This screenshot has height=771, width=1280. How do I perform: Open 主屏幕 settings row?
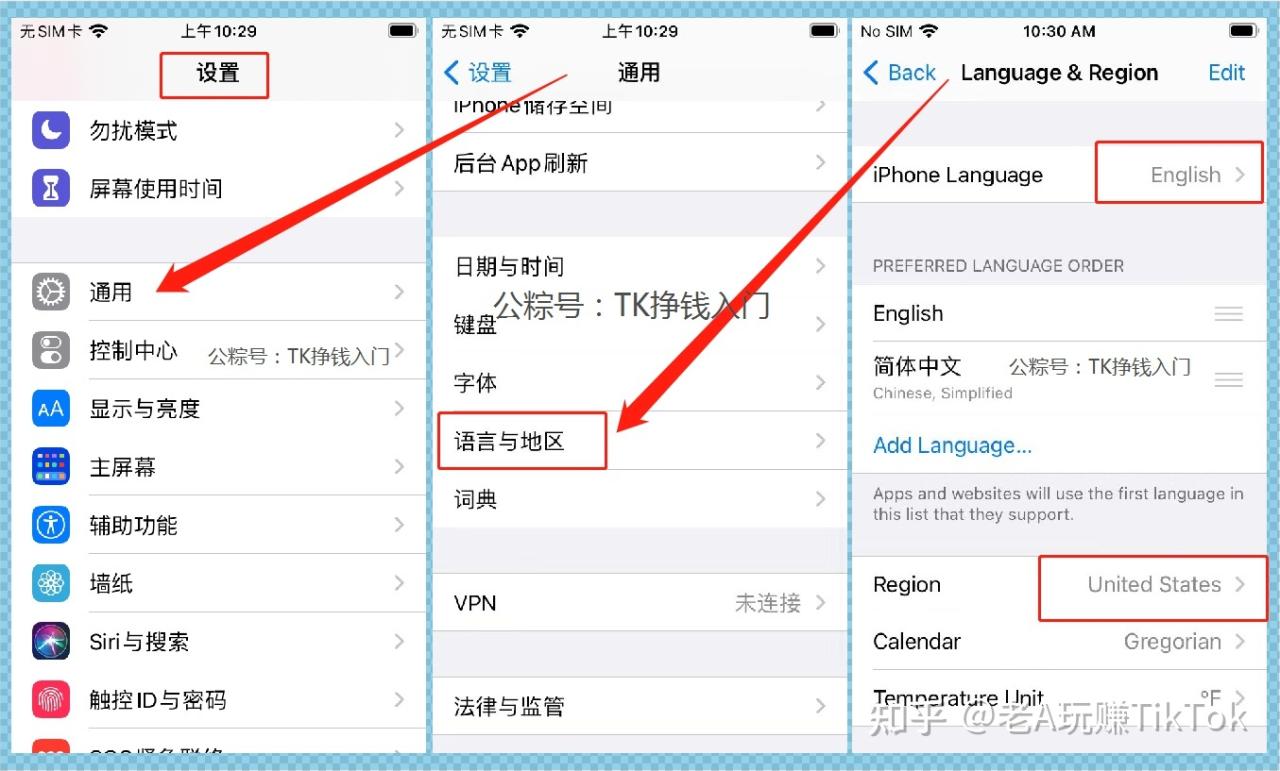[219, 467]
